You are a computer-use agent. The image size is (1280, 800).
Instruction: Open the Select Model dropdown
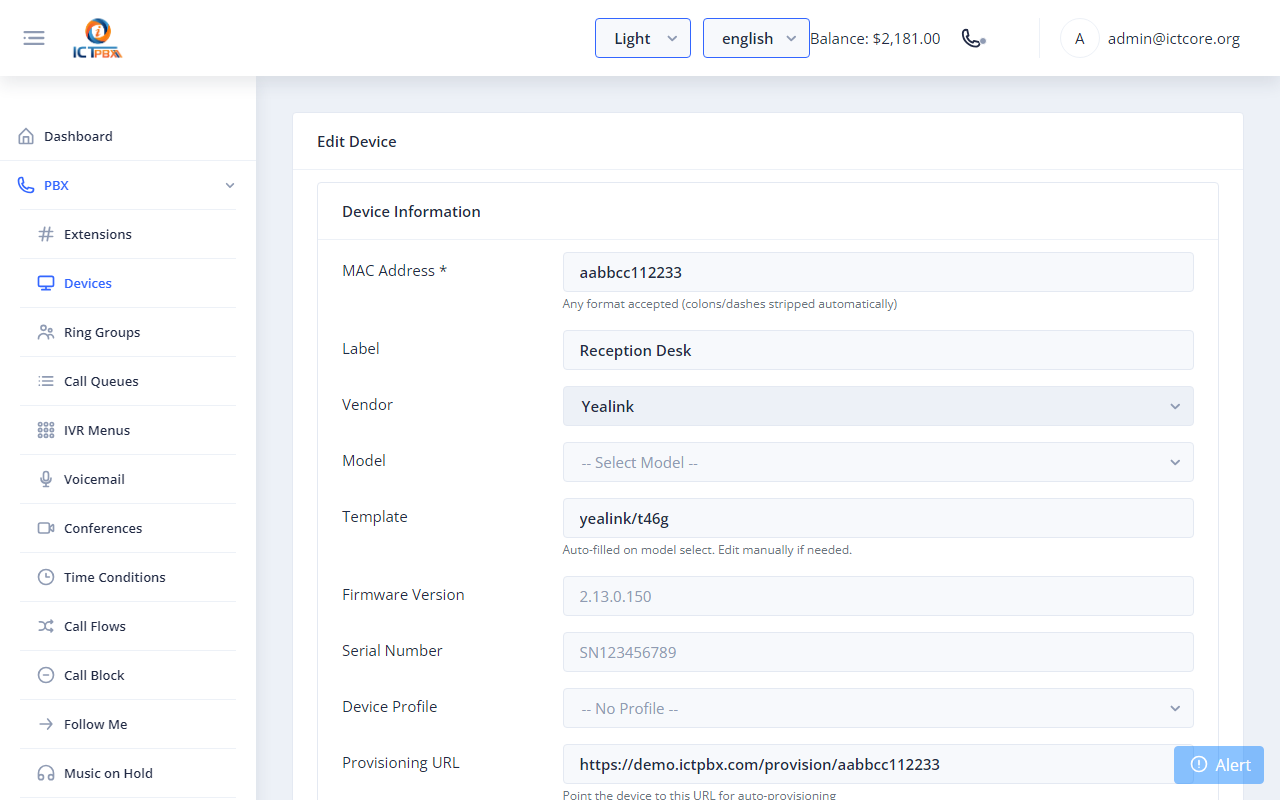(878, 462)
